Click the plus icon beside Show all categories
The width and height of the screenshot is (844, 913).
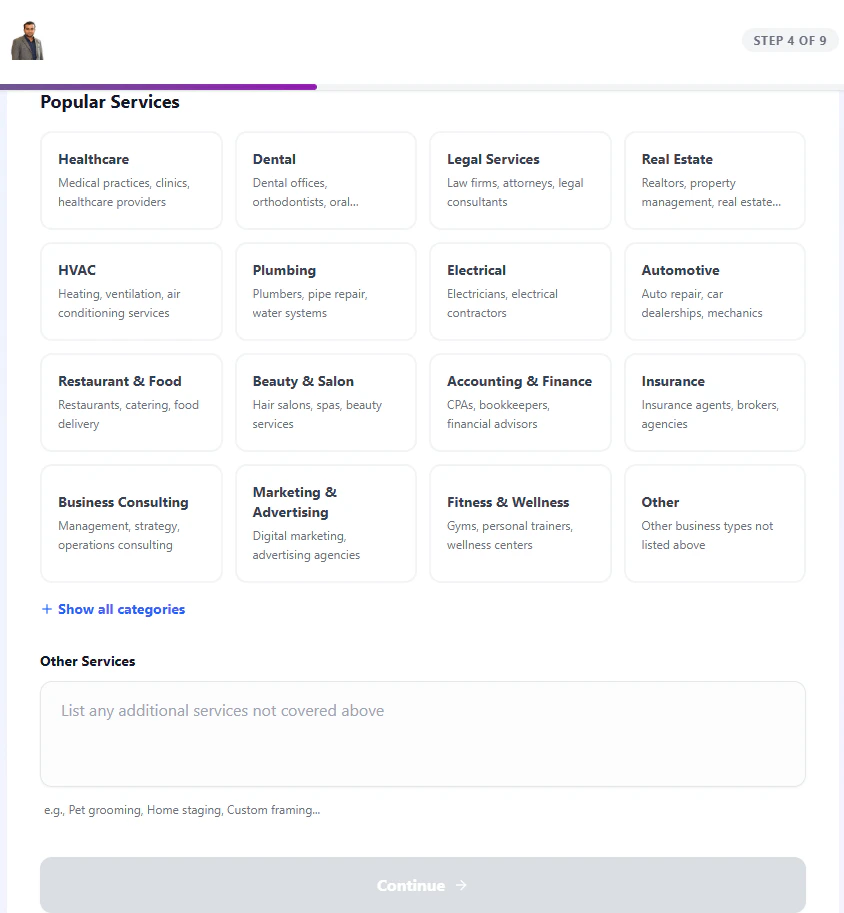pyautogui.click(x=46, y=609)
